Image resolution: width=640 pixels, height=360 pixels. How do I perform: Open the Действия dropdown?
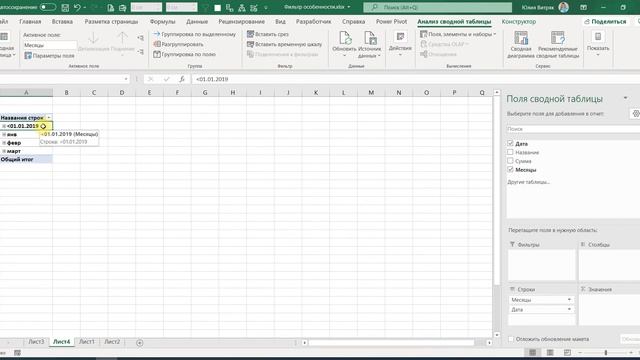point(400,44)
